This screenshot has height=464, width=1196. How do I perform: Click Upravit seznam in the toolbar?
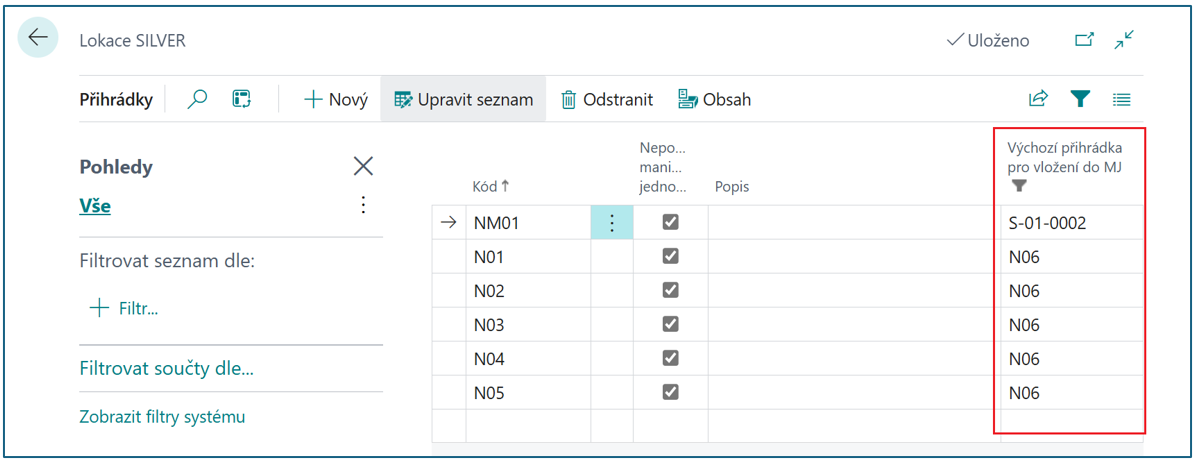point(463,99)
